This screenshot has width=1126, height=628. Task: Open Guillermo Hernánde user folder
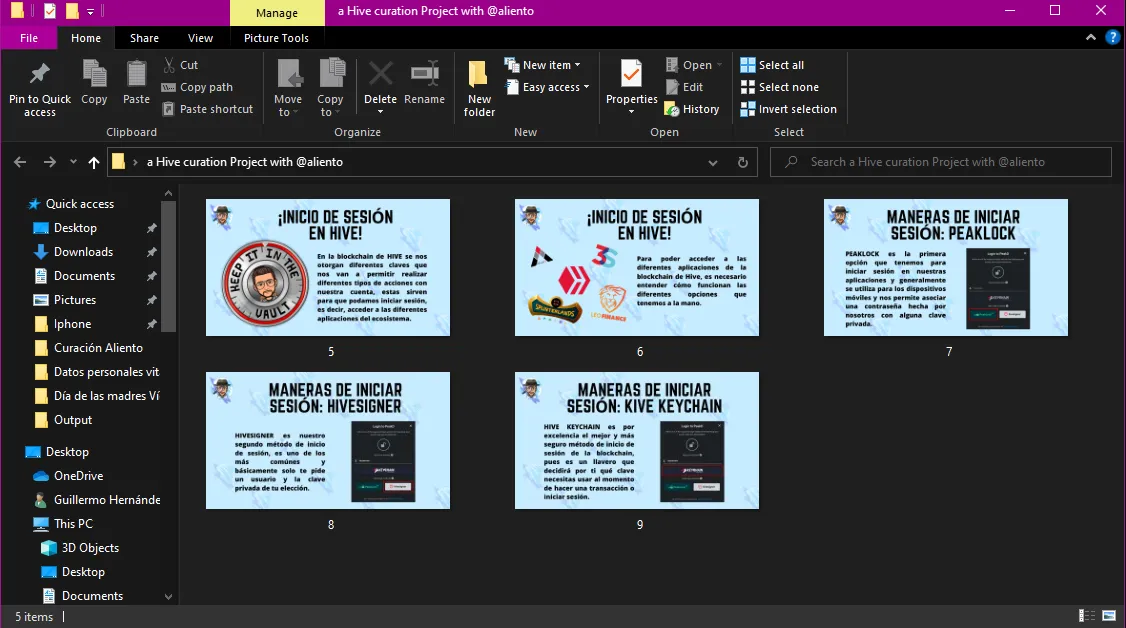(x=107, y=500)
